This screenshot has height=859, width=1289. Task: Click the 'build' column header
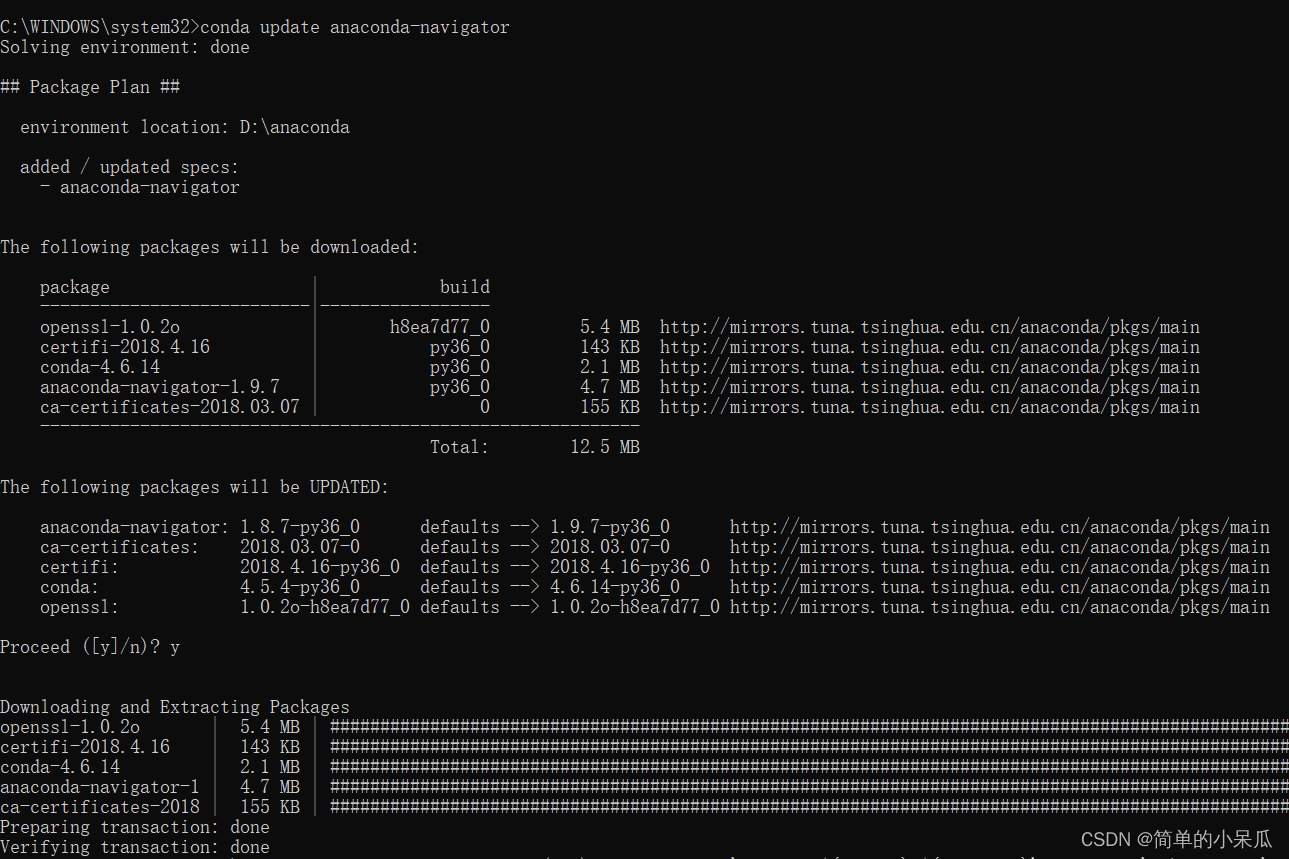coord(465,287)
